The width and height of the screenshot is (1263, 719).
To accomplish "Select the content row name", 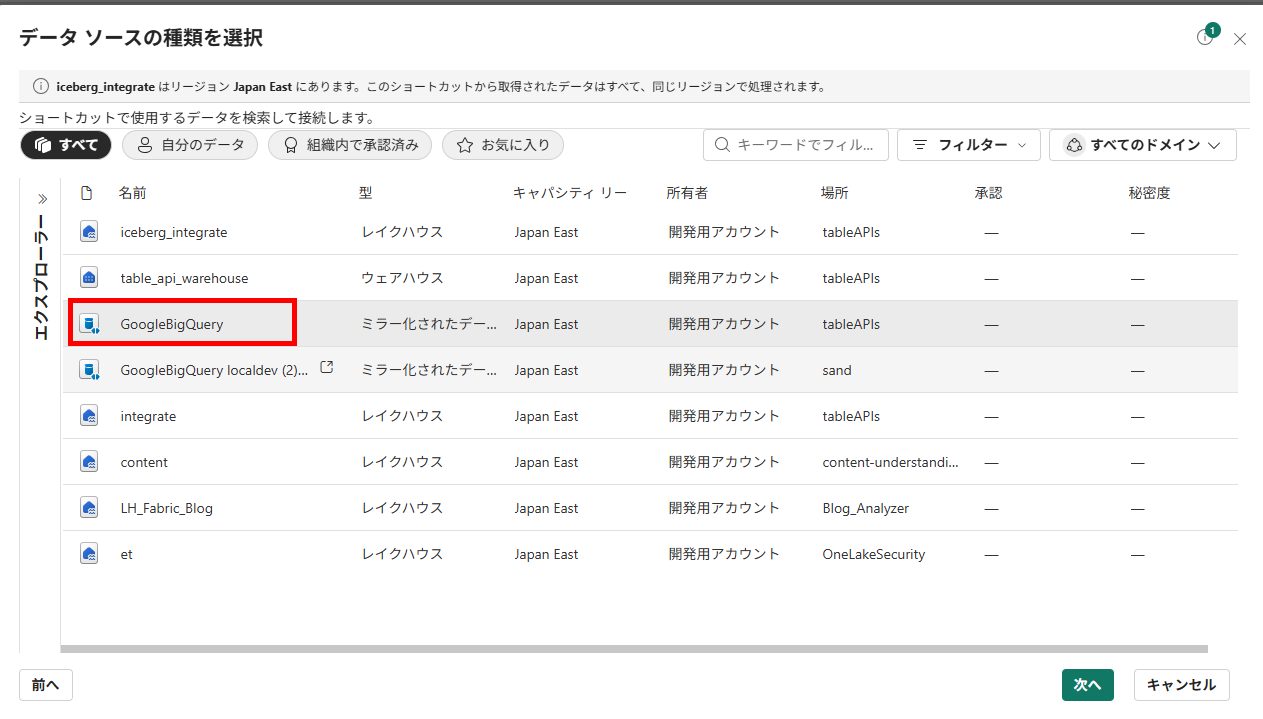I will [144, 462].
